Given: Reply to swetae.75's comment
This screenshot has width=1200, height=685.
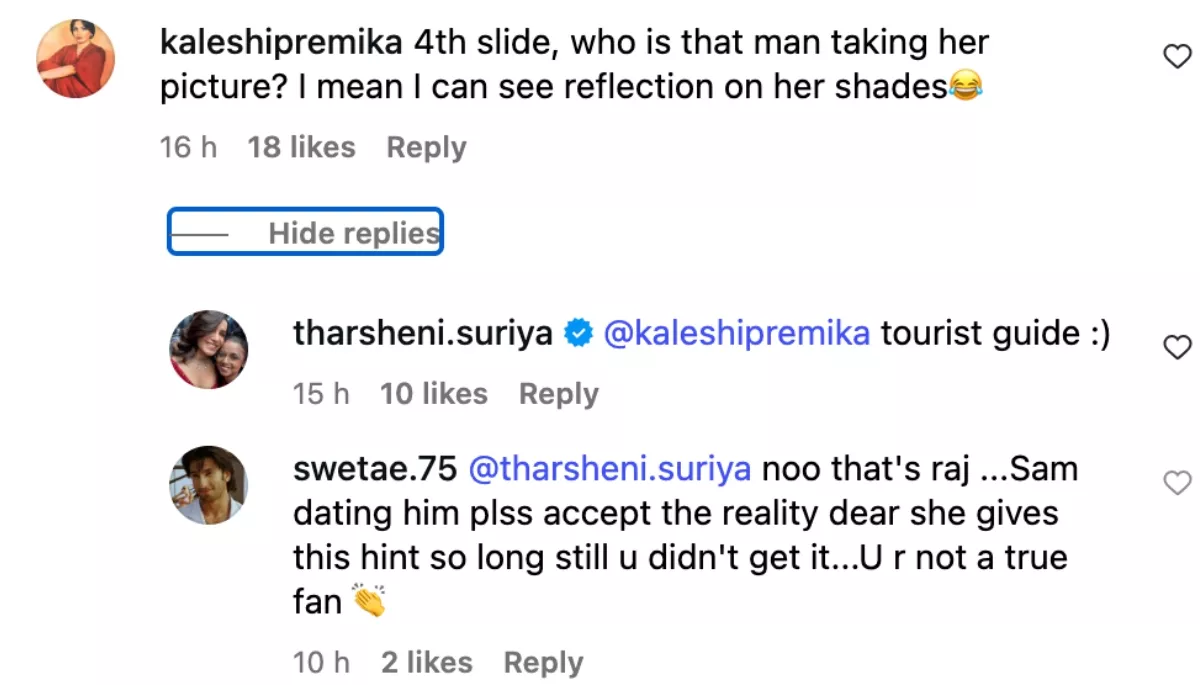Looking at the screenshot, I should pyautogui.click(x=543, y=662).
